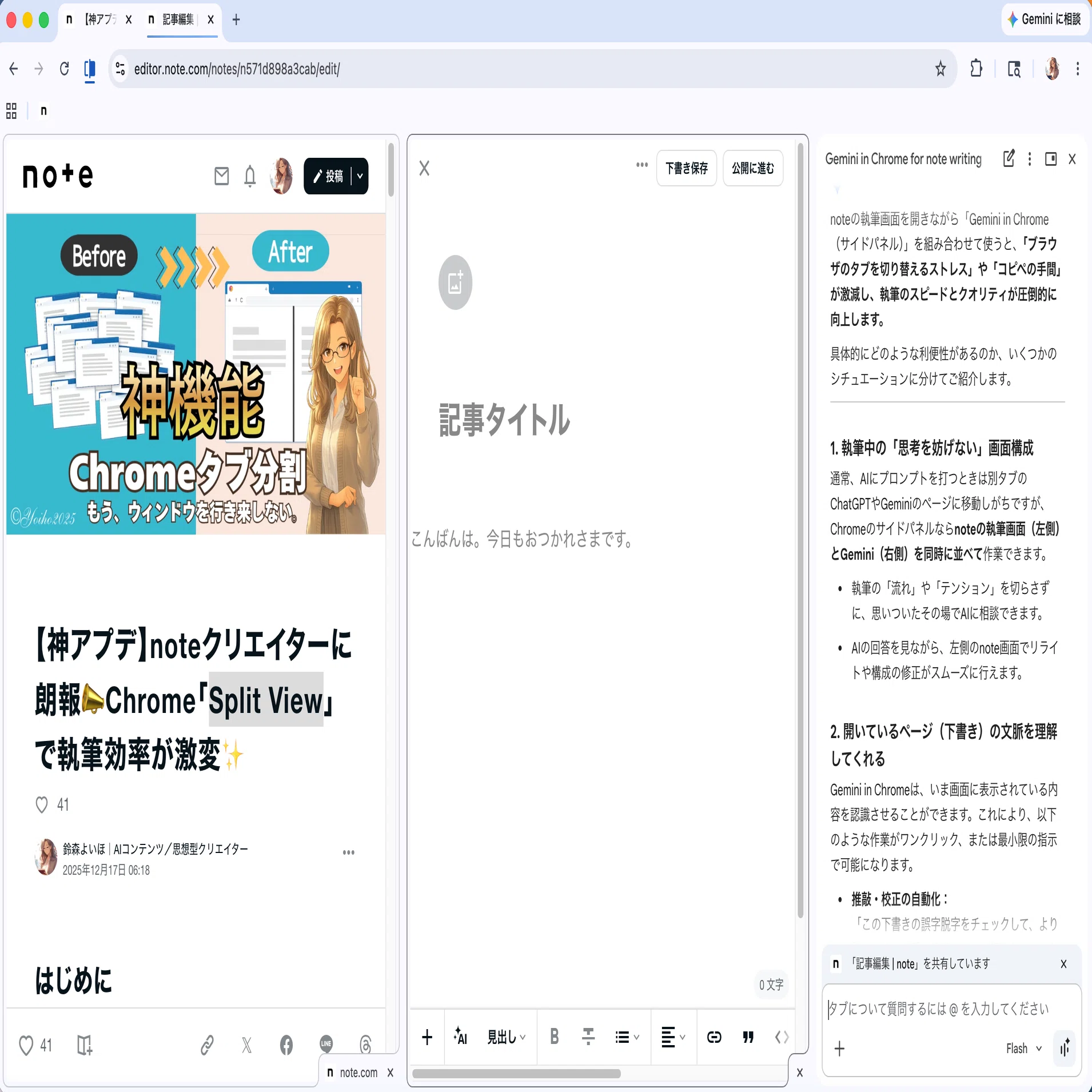Open the editor three-dot more options
Image resolution: width=1092 pixels, height=1092 pixels.
tap(642, 165)
